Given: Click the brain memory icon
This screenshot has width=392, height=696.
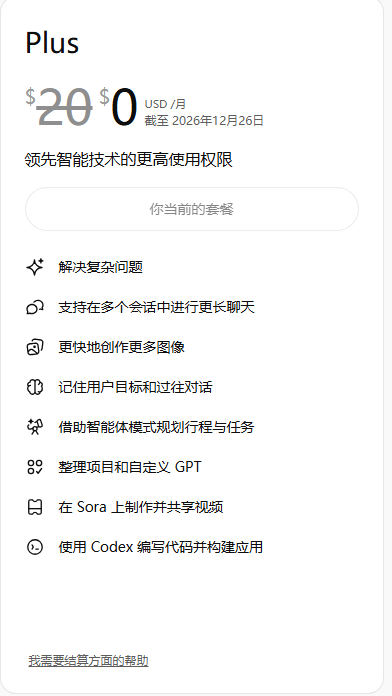Looking at the screenshot, I should (x=35, y=387).
